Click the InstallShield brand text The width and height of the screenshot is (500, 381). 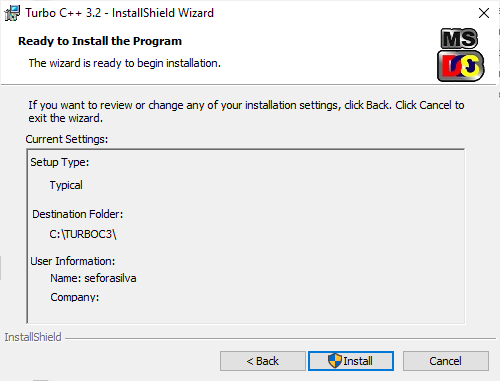tap(33, 337)
